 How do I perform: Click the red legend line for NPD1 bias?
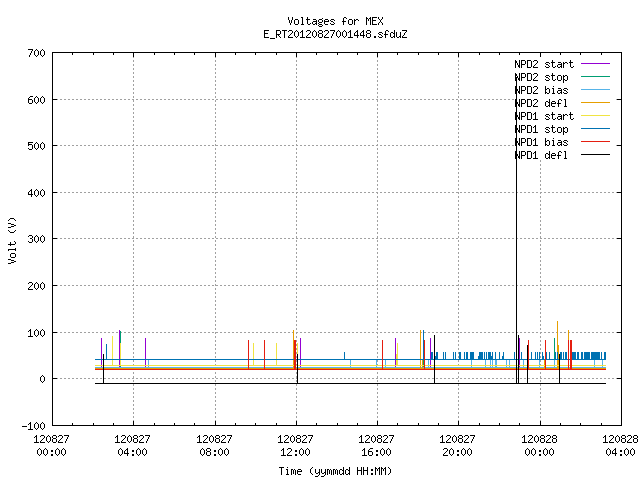[595, 142]
